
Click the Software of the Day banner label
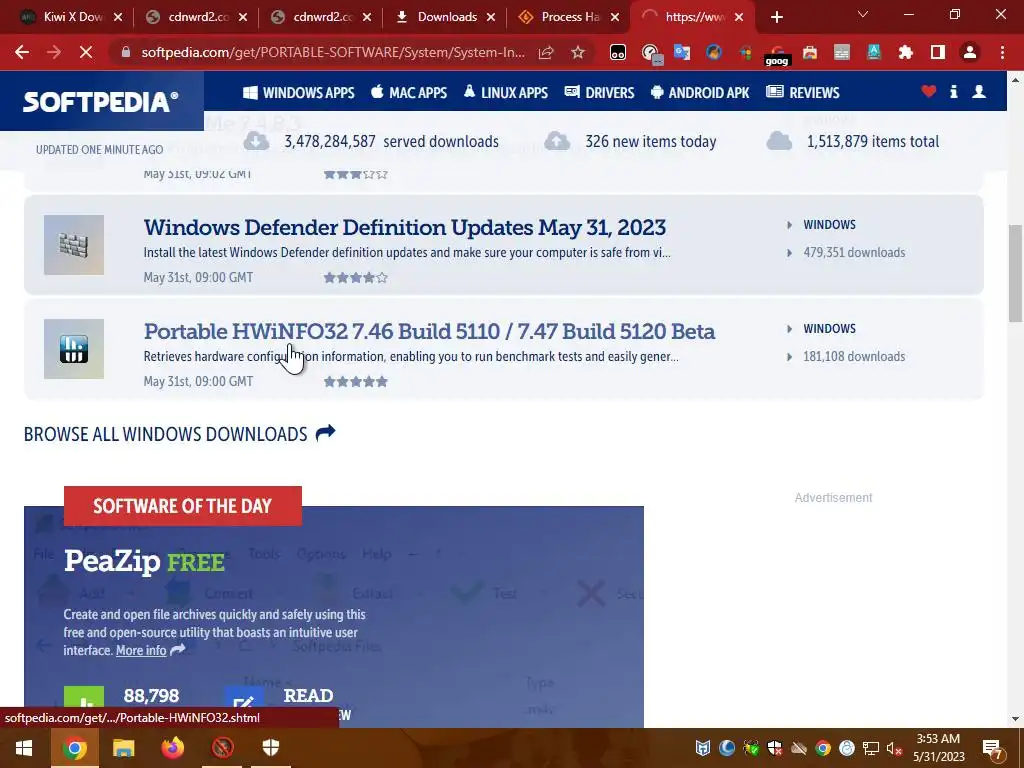click(183, 505)
